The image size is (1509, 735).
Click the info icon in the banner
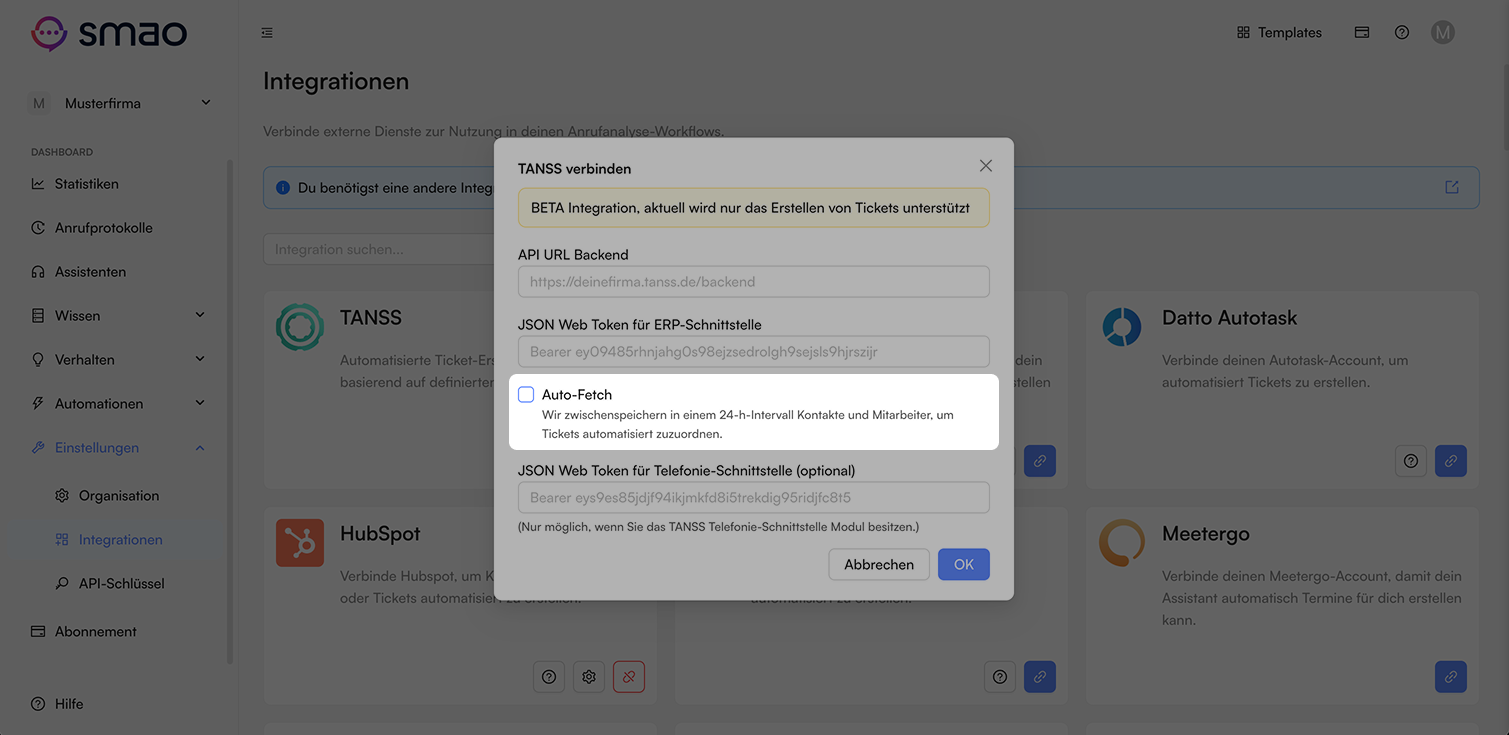(x=282, y=188)
